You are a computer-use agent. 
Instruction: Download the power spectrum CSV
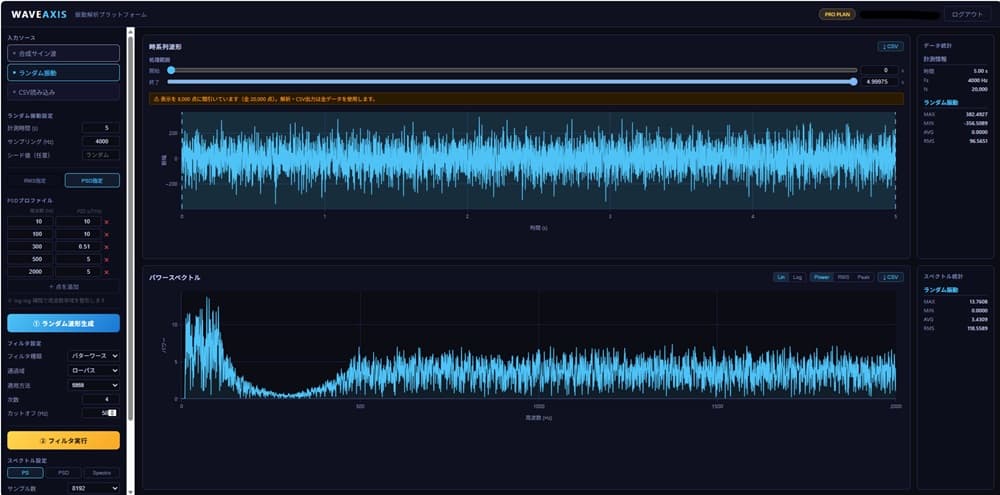(x=890, y=277)
